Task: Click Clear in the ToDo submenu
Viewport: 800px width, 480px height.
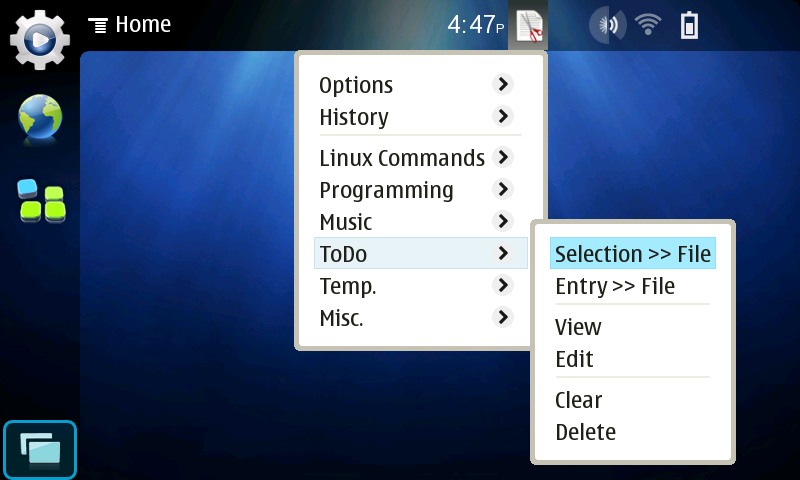Action: pyautogui.click(x=579, y=400)
